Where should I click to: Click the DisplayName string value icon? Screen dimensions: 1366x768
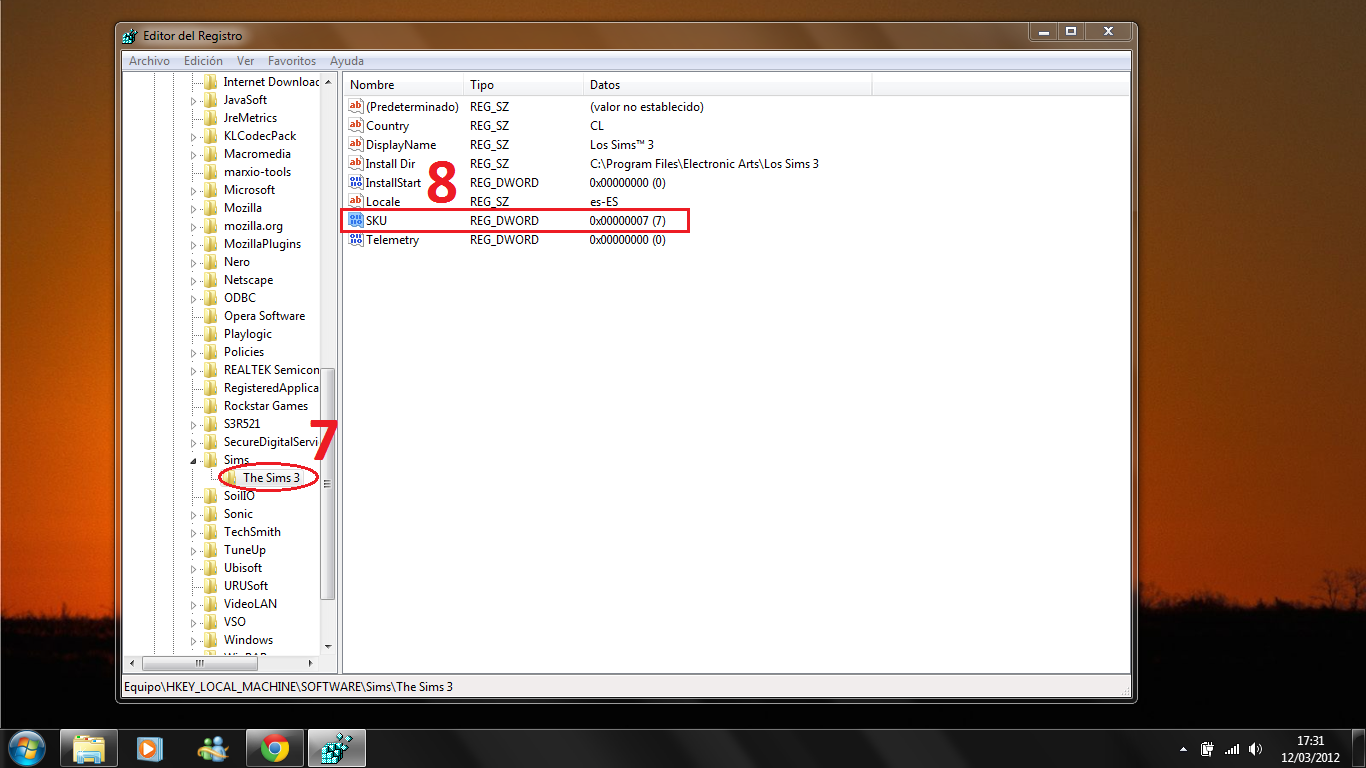pyautogui.click(x=356, y=145)
